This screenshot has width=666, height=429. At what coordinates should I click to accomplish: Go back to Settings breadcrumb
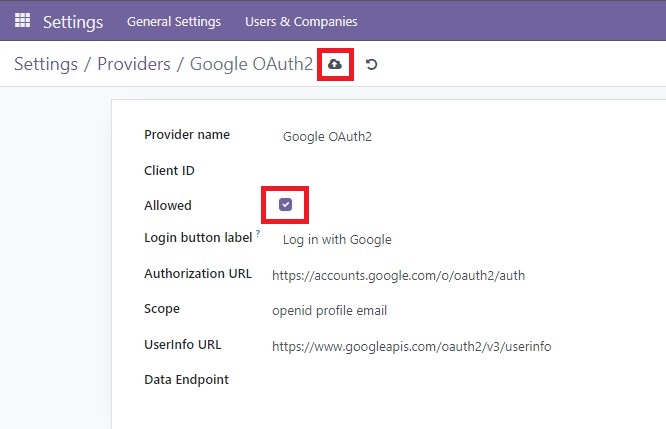pos(46,64)
